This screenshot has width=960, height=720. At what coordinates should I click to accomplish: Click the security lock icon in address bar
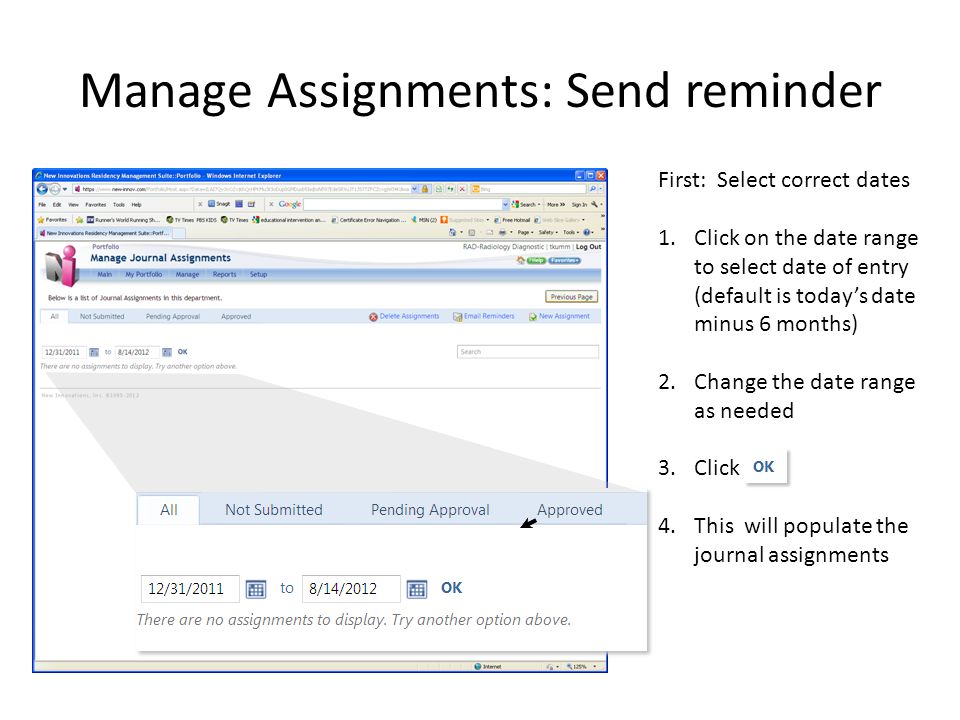click(x=425, y=189)
